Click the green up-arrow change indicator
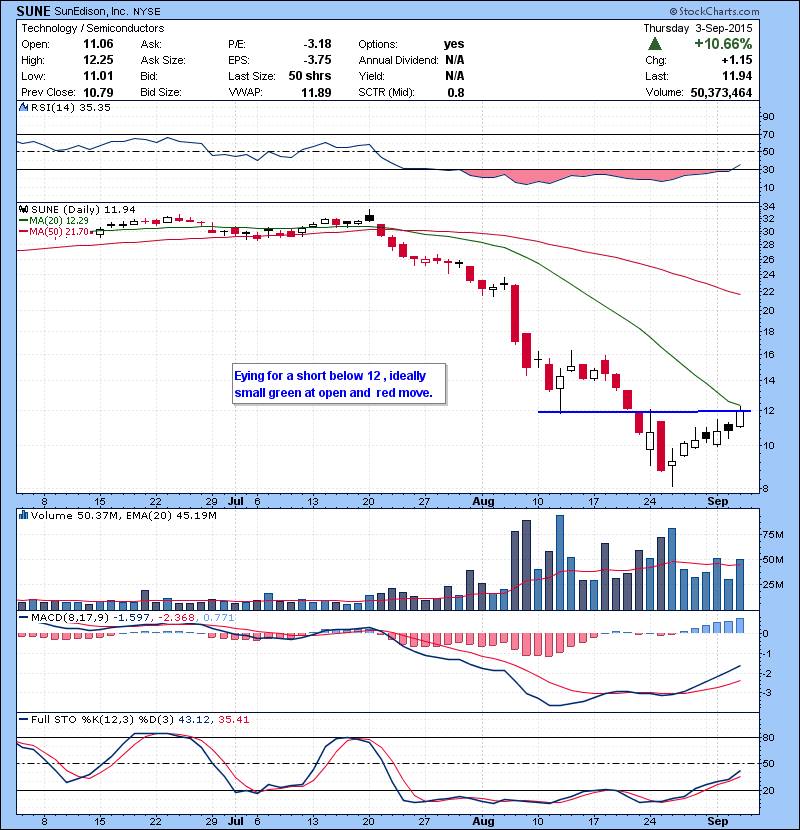Screen dimensions: 800x830 click(654, 44)
